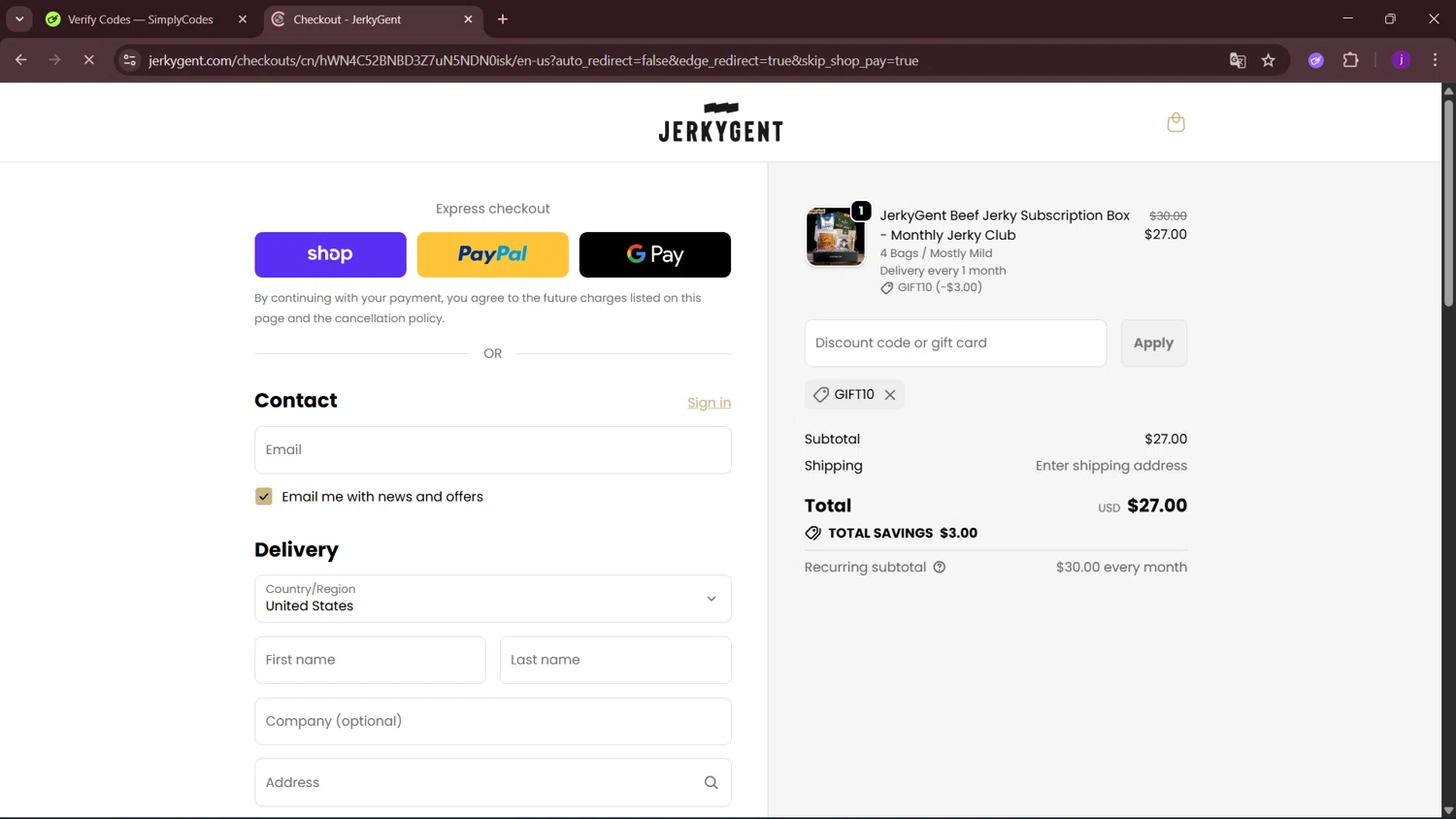Click the 4 Bags / Mostly Mild text
The height and width of the screenshot is (819, 1456).
coord(936,253)
